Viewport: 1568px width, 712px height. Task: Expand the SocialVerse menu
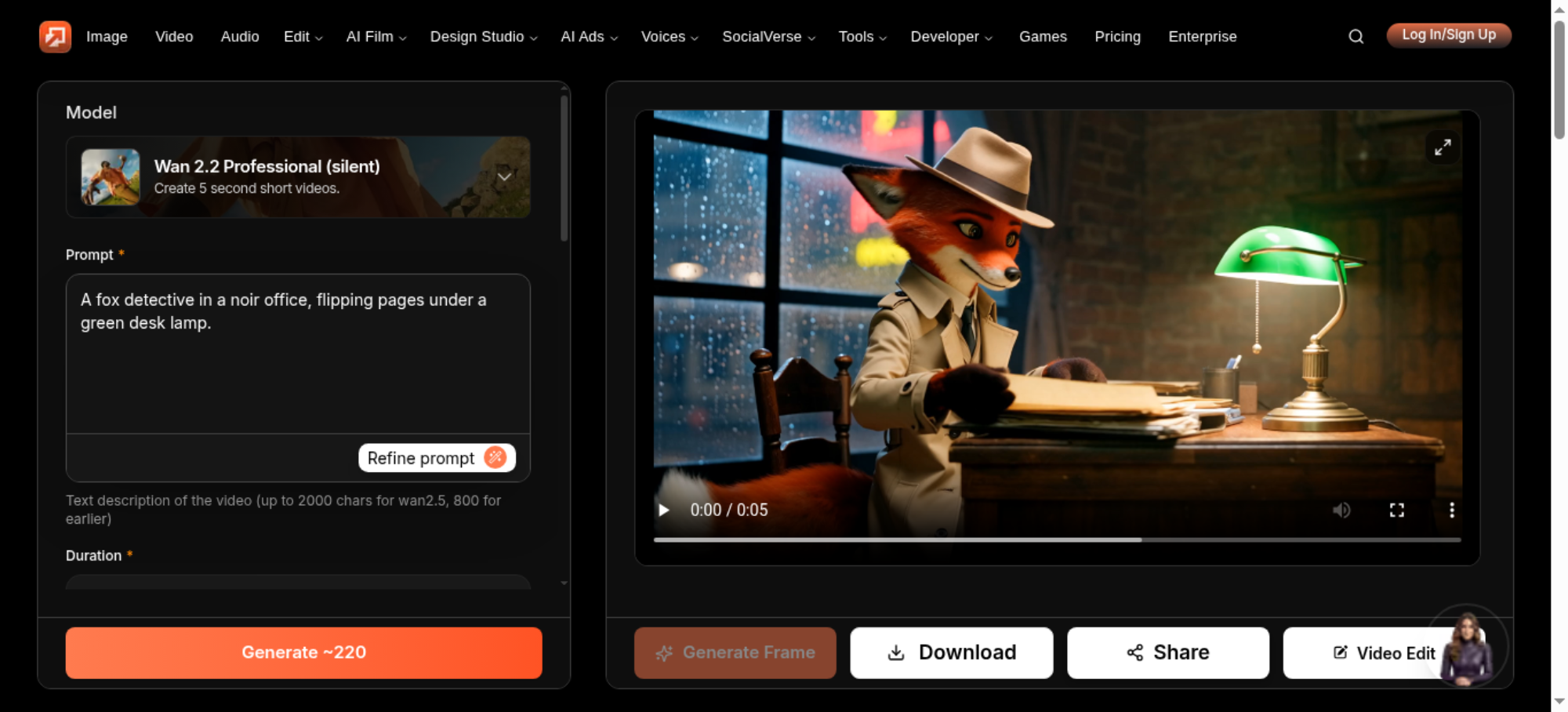click(x=768, y=36)
